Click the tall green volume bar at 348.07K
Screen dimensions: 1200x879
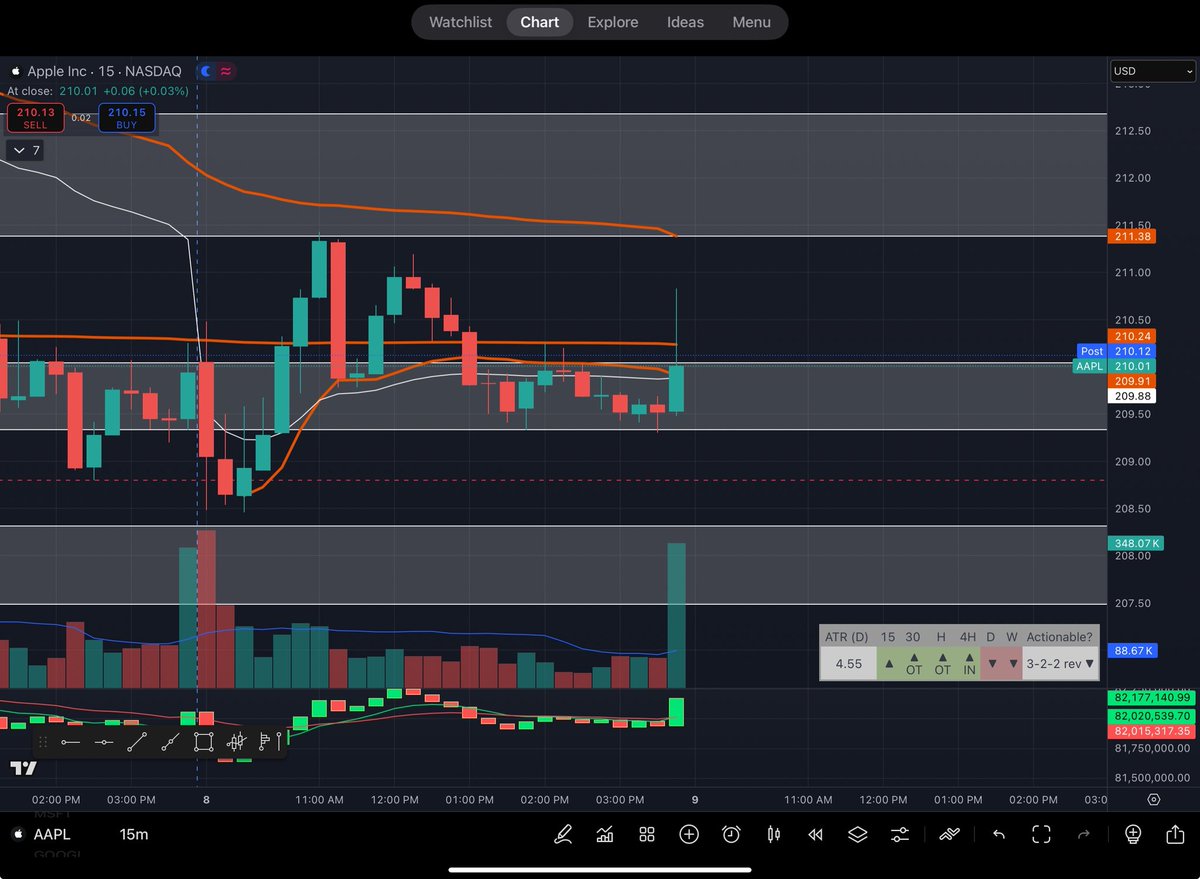tap(677, 615)
